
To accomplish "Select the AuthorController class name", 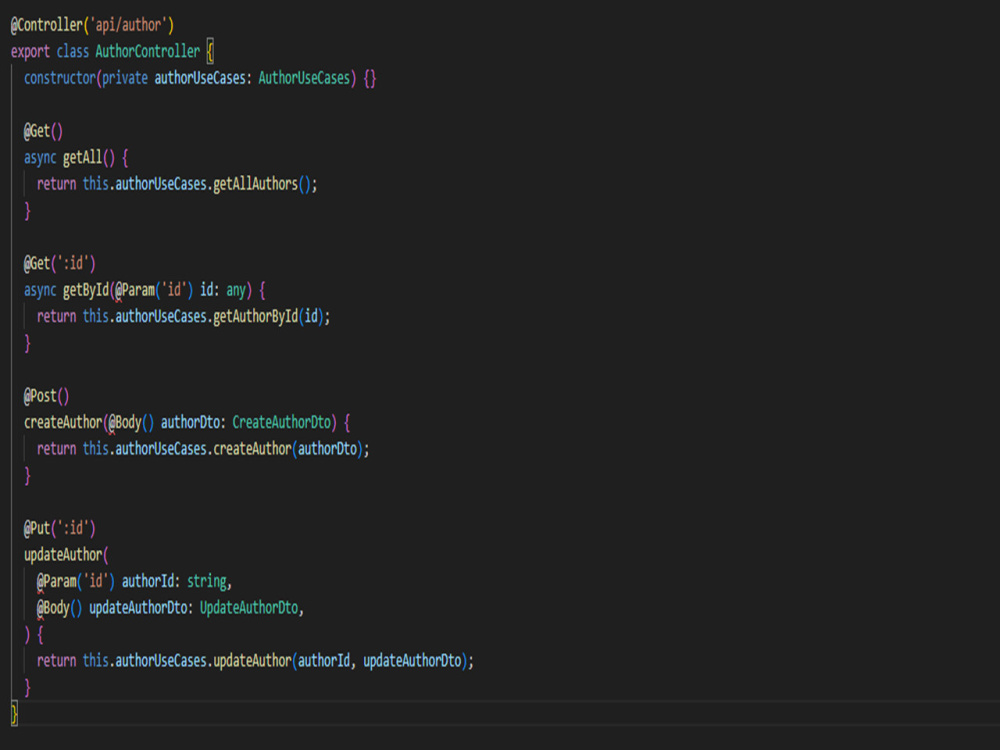I will tap(147, 51).
